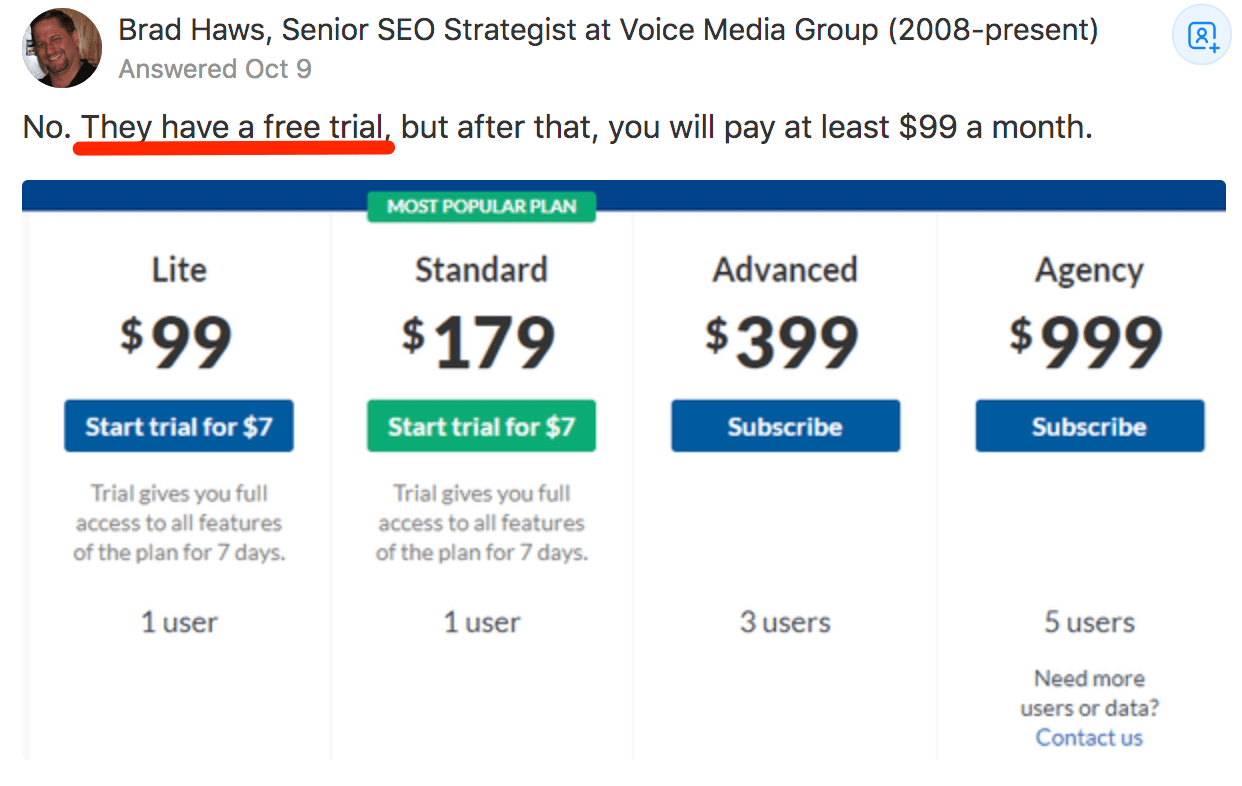Subscribe to the Advanced plan
This screenshot has height=786, width=1242.
pyautogui.click(x=785, y=425)
